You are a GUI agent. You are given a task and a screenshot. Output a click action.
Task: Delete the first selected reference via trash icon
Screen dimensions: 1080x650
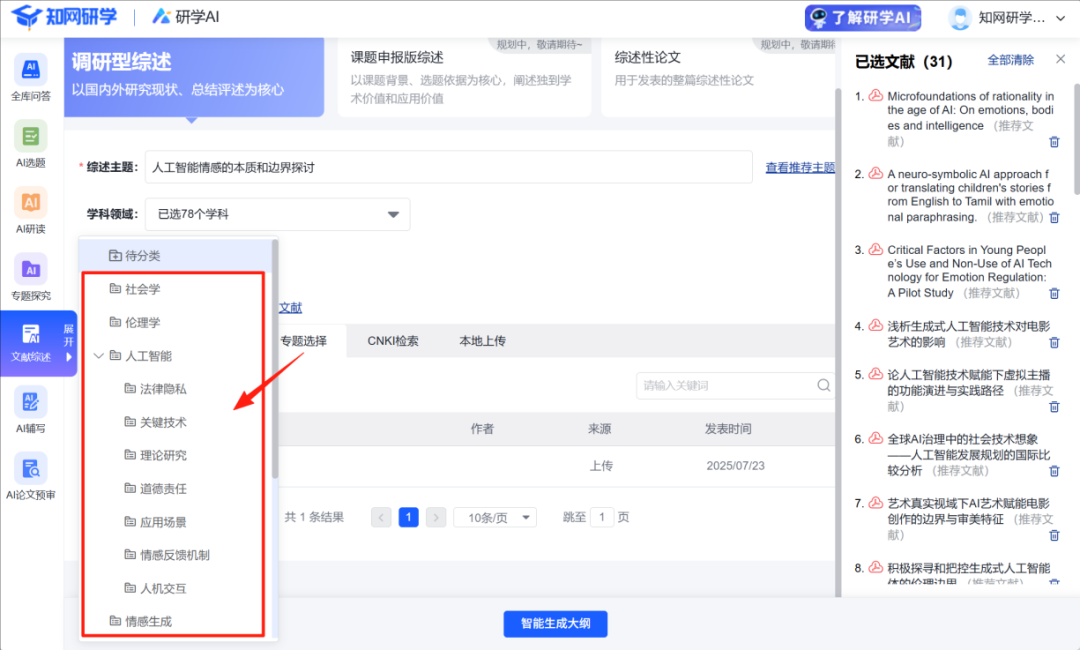(1054, 142)
